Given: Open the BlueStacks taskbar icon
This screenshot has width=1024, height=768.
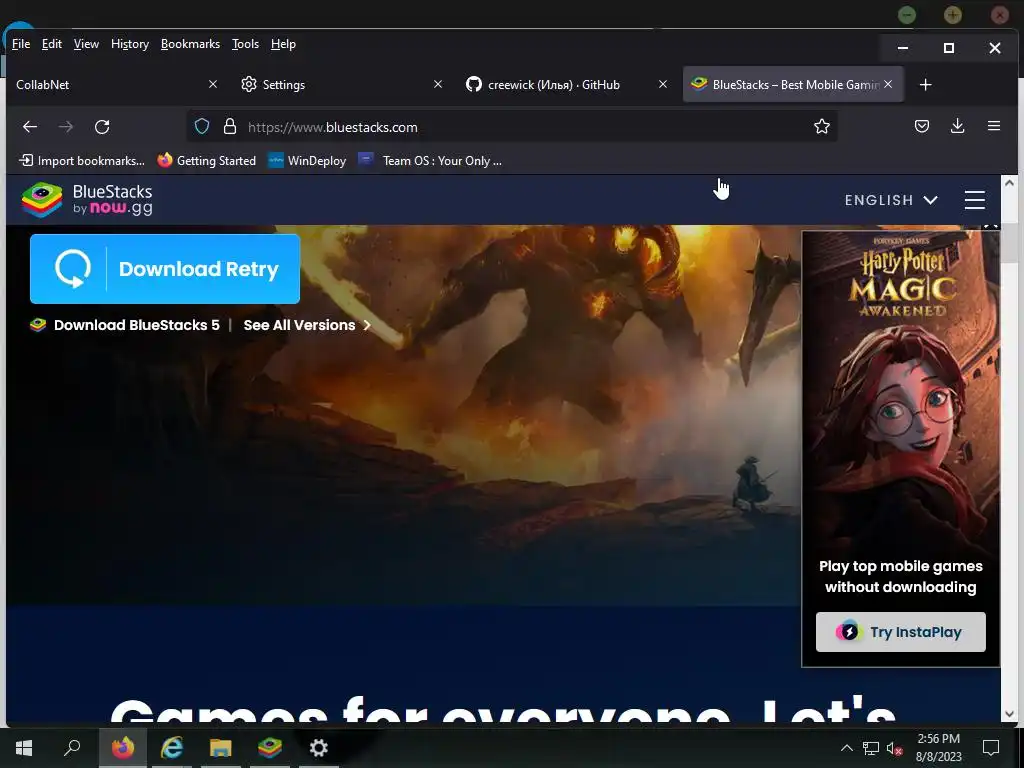Looking at the screenshot, I should tap(270, 748).
